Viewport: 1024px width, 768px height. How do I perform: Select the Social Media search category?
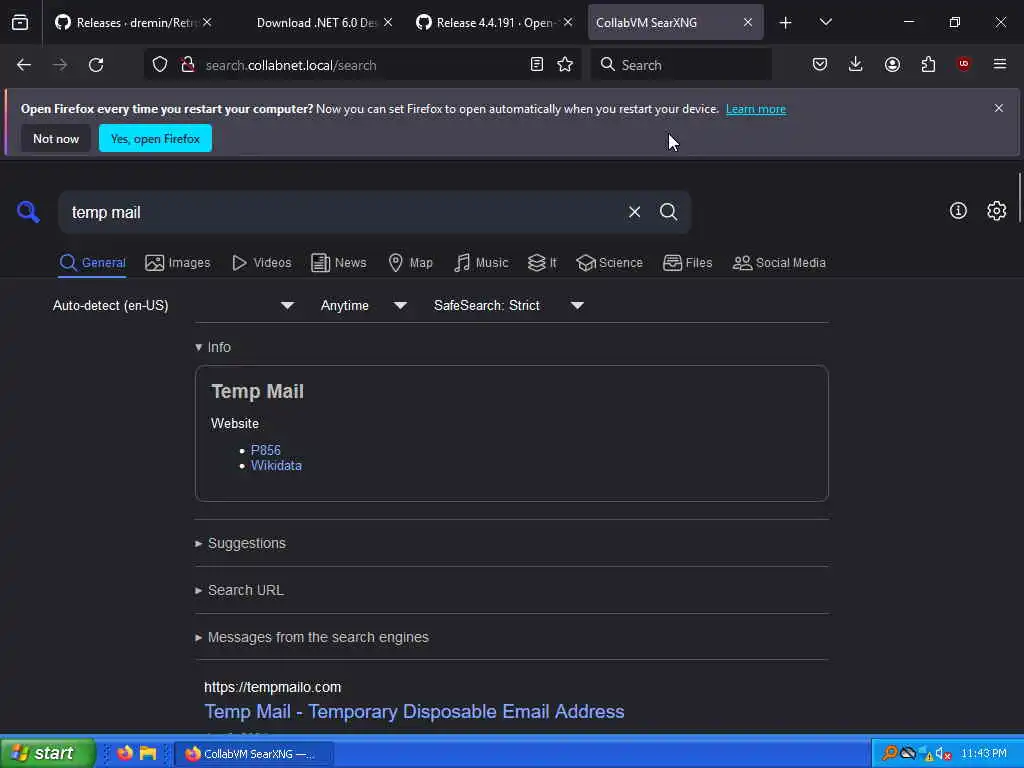779,263
